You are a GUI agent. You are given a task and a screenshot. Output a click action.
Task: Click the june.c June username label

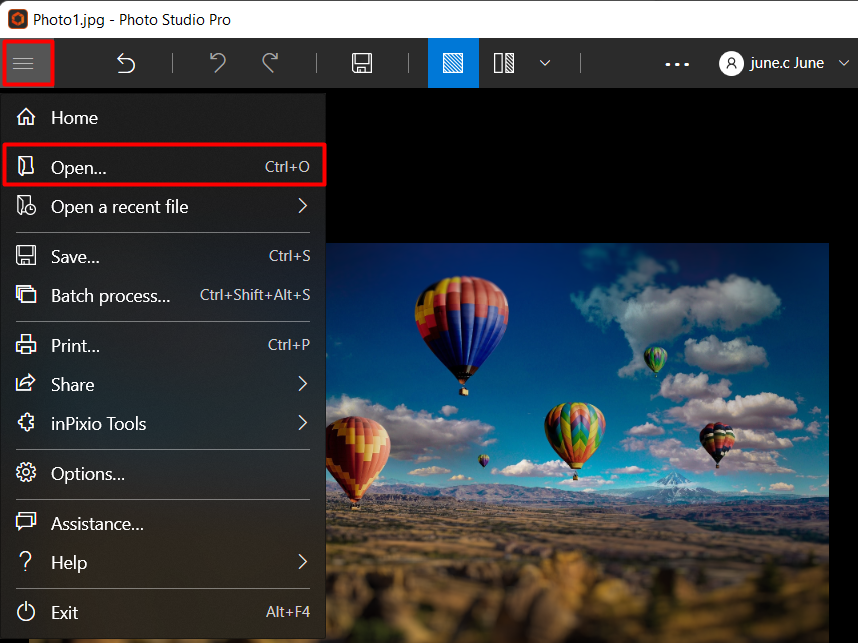tap(787, 63)
